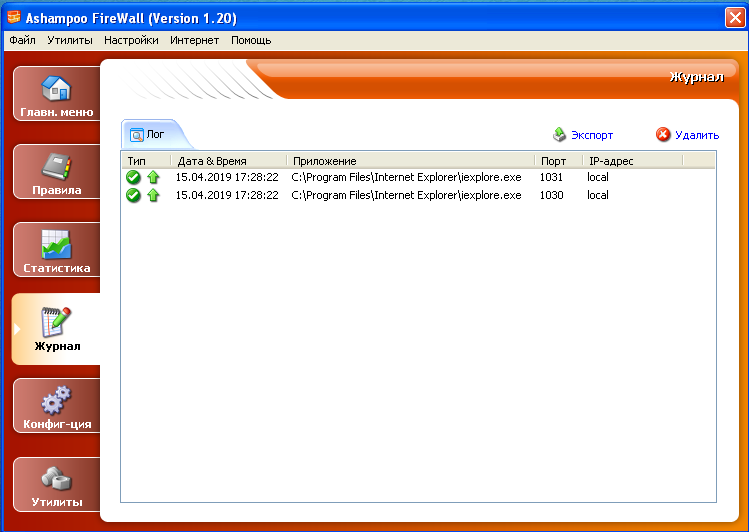Sort by the IP-адрес column header
749x532 pixels.
(x=633, y=161)
